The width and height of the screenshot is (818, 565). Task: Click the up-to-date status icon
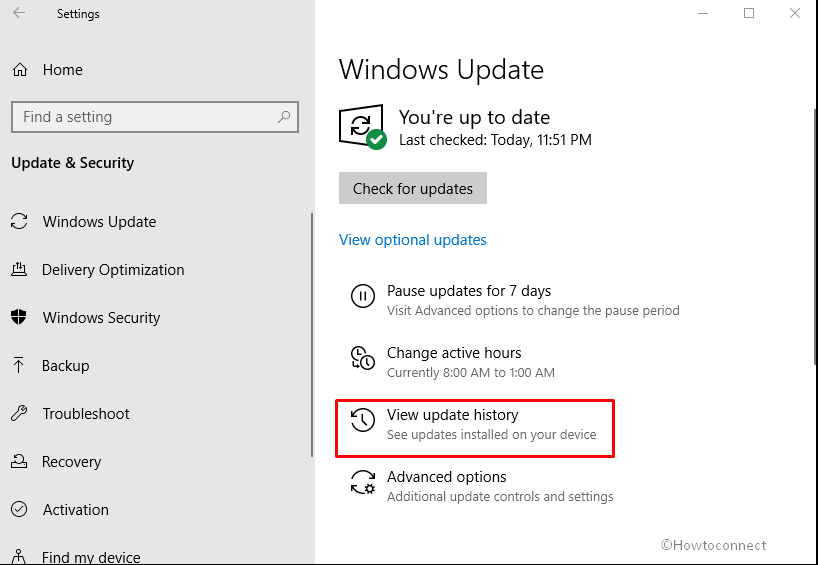tap(362, 127)
